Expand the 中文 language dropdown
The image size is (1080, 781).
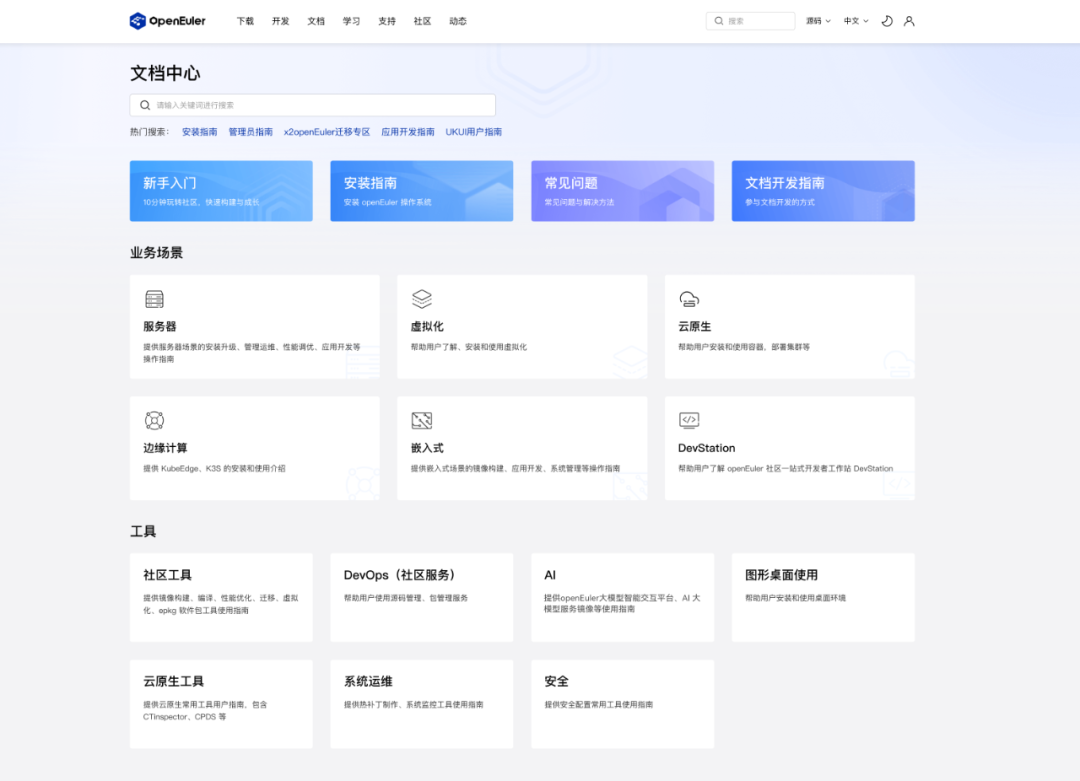[856, 21]
